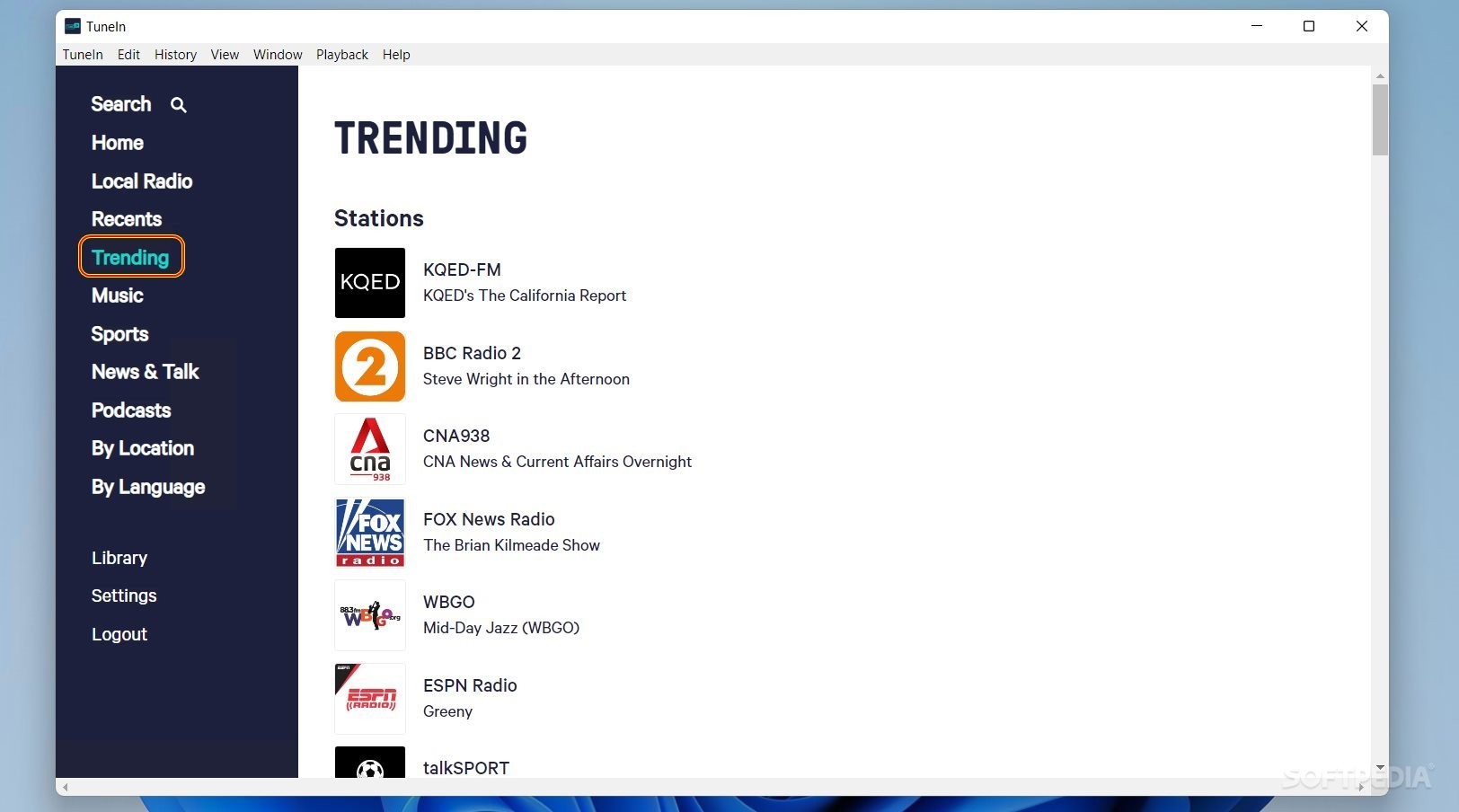Select FOX News Radio title

coord(489,519)
